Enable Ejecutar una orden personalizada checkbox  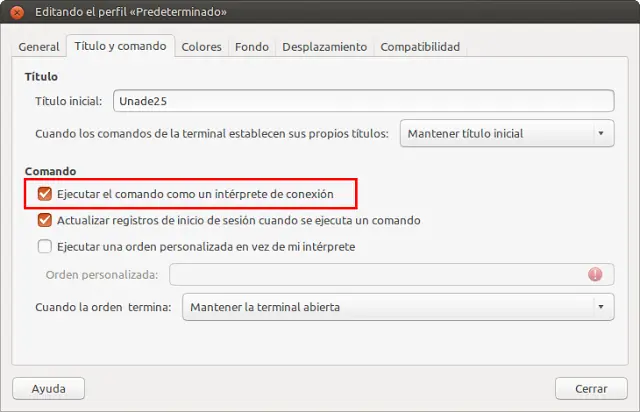(x=44, y=247)
